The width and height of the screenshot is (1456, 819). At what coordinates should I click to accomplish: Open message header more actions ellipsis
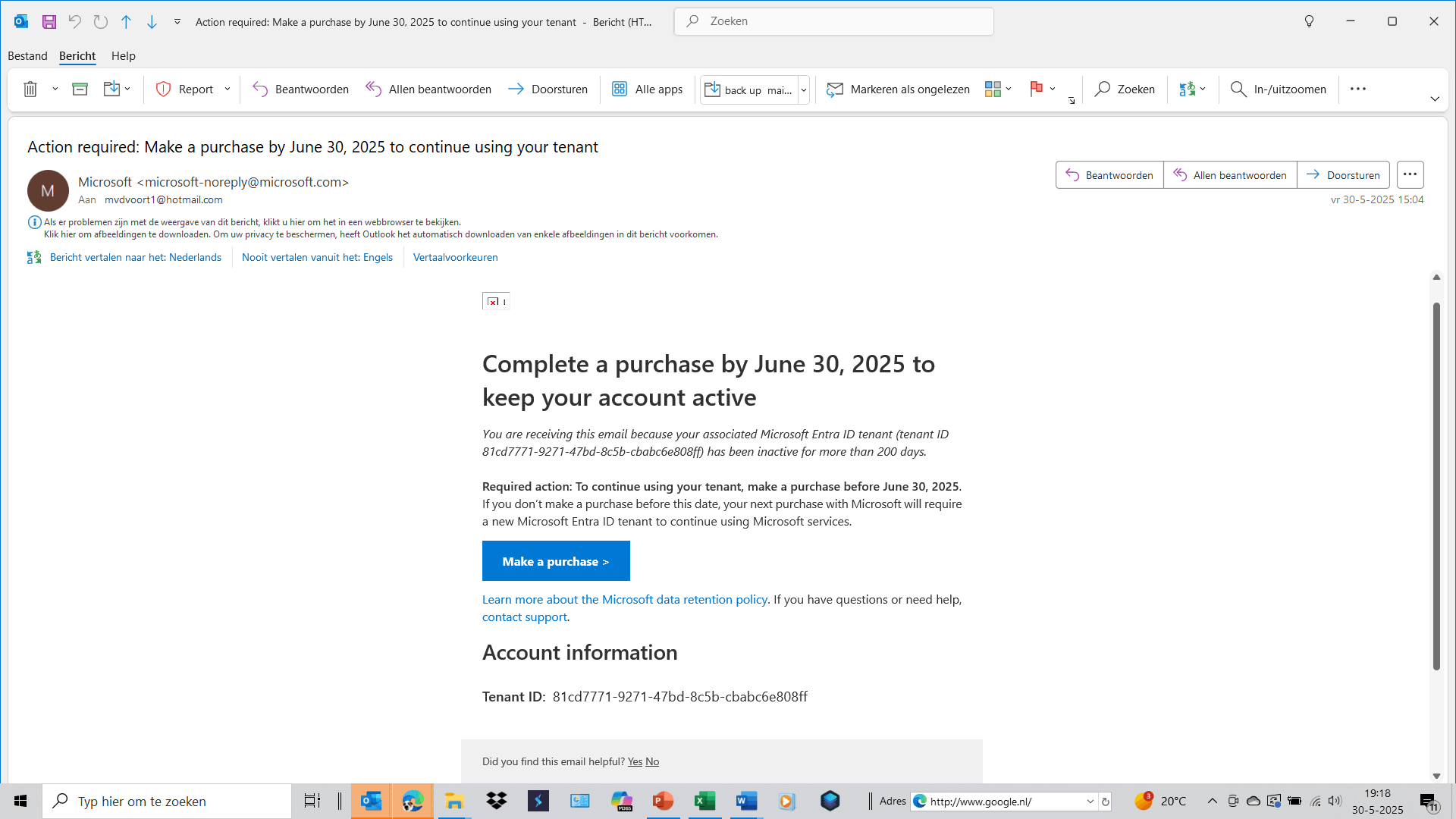[1410, 175]
